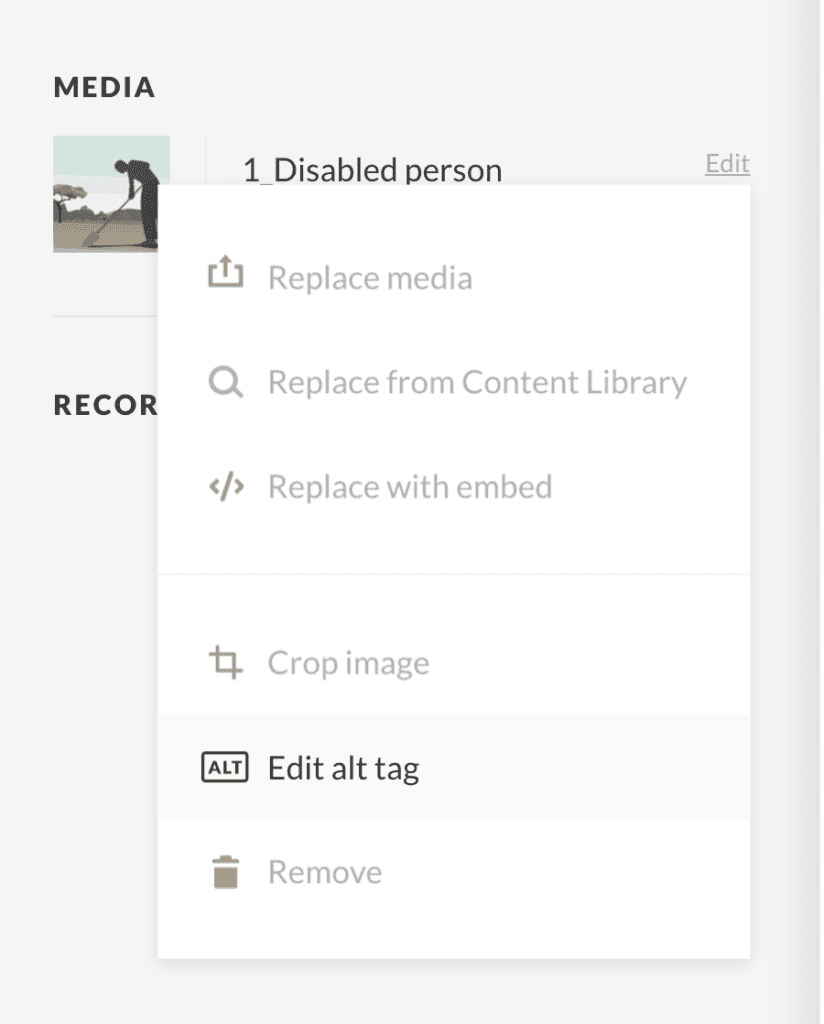Screen dimensions: 824x1024
Task: Click the Edit link near the media name
Action: coord(727,163)
